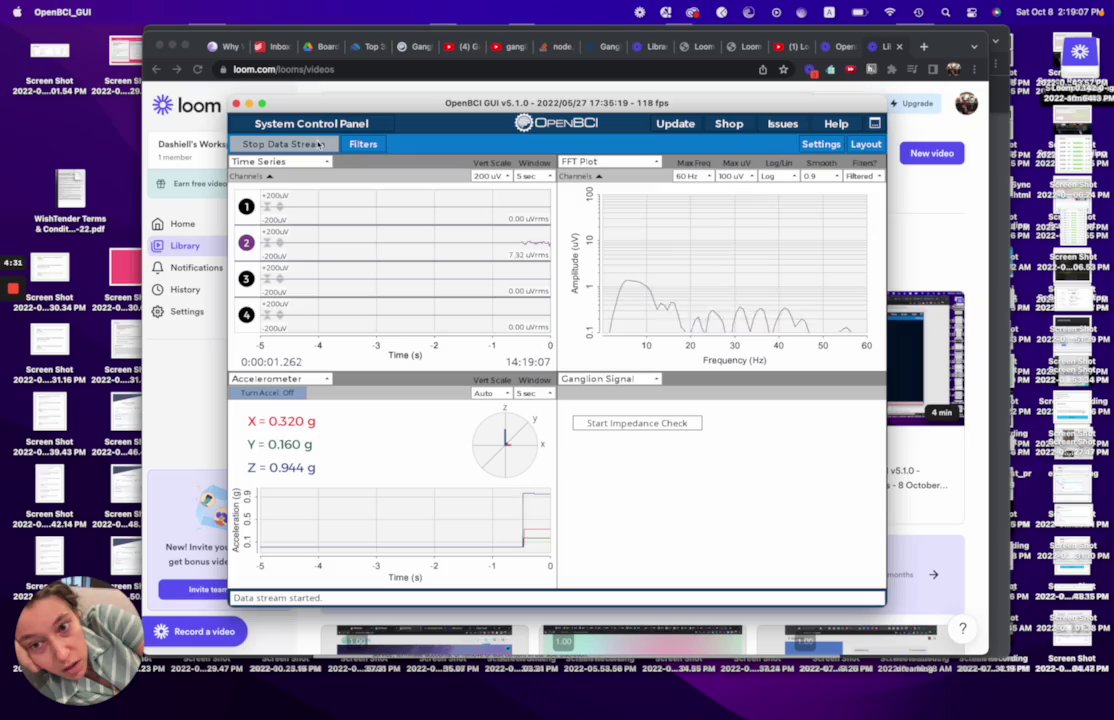
Task: Open Accelerometer widget dropdown
Action: pyautogui.click(x=280, y=379)
